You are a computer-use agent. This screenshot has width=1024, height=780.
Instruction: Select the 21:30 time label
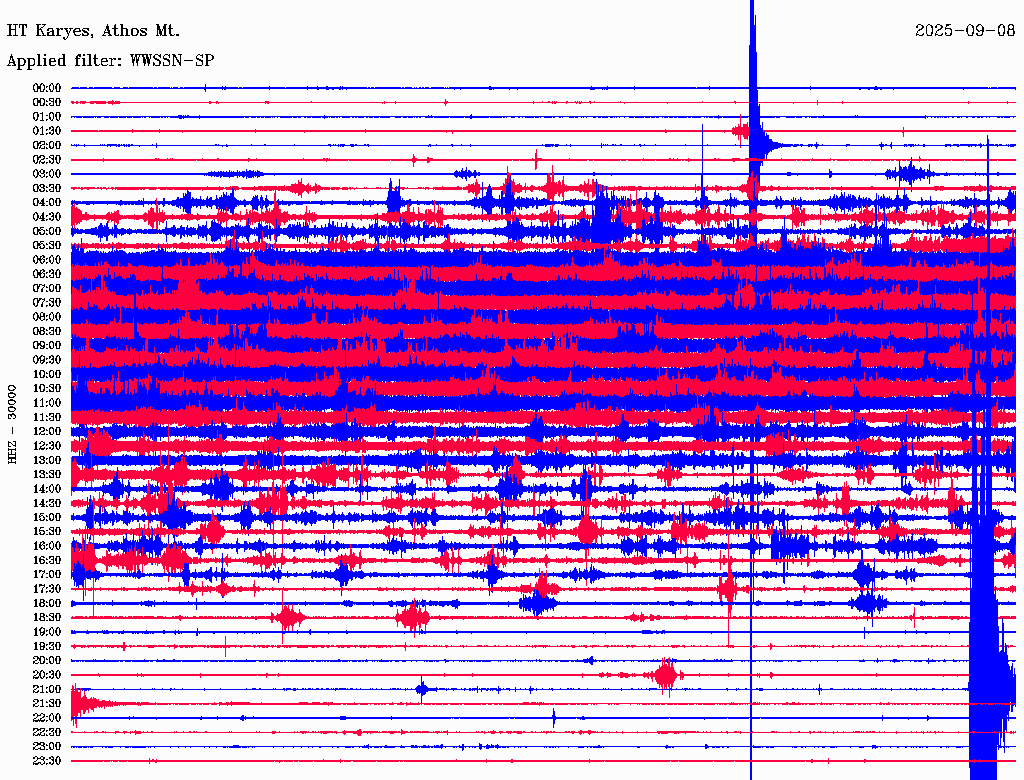click(x=47, y=704)
